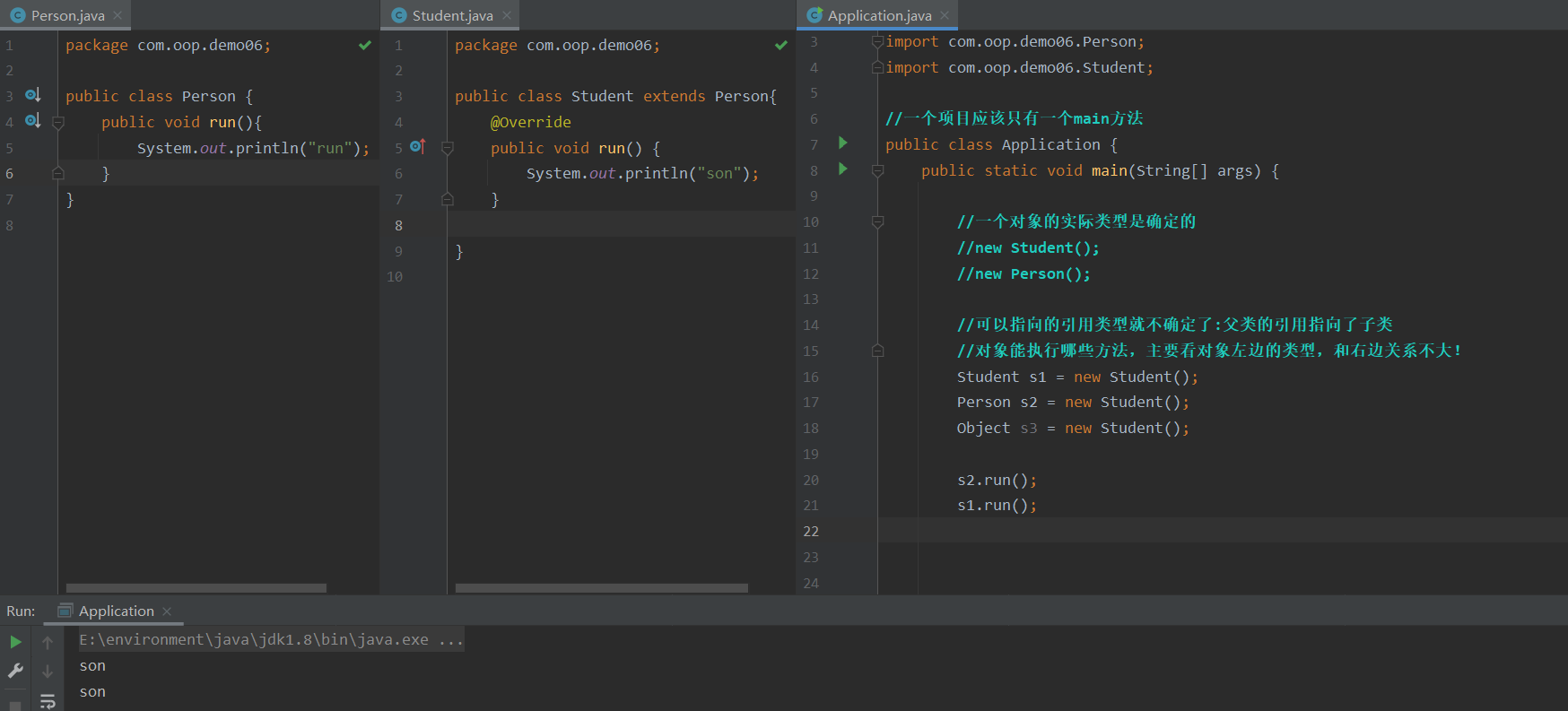
Task: Click the Application.java class file icon
Action: (x=814, y=15)
